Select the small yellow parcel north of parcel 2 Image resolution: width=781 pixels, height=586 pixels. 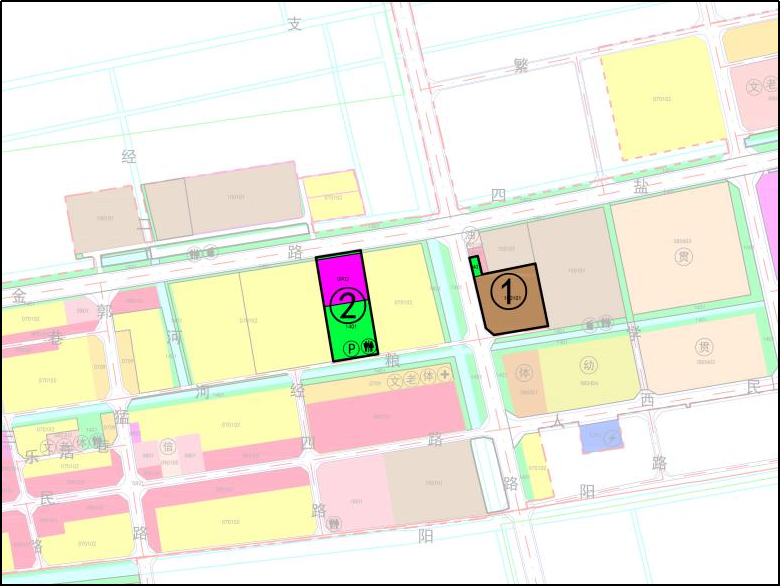tap(332, 196)
